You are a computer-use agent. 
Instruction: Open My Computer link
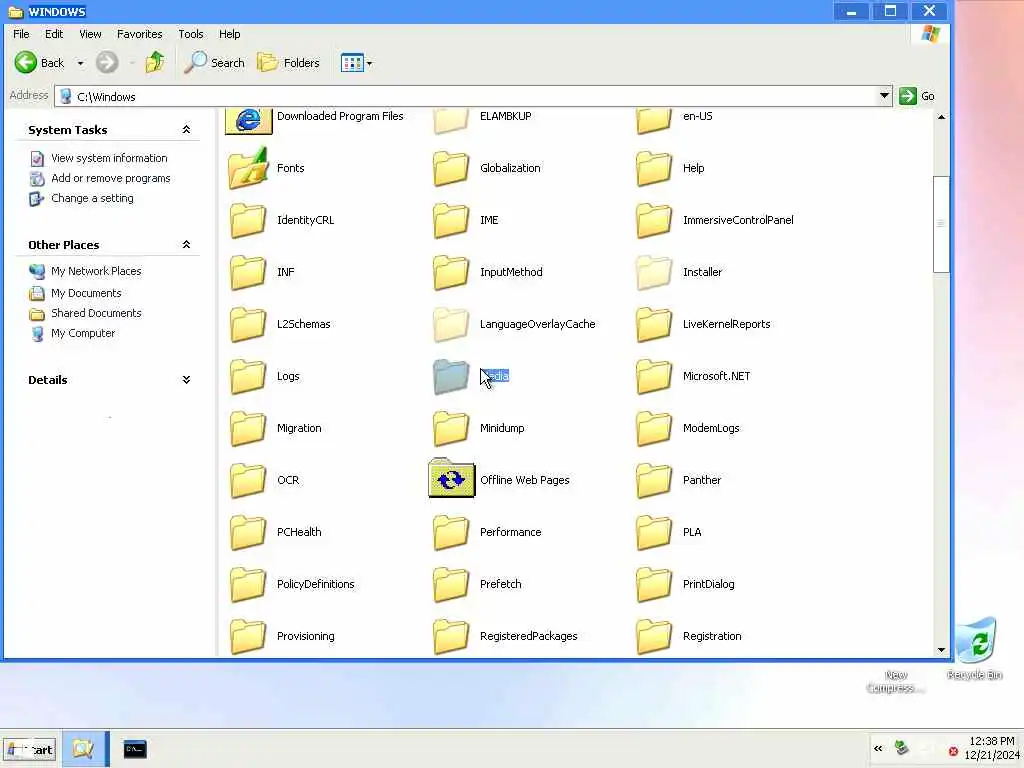coord(83,333)
